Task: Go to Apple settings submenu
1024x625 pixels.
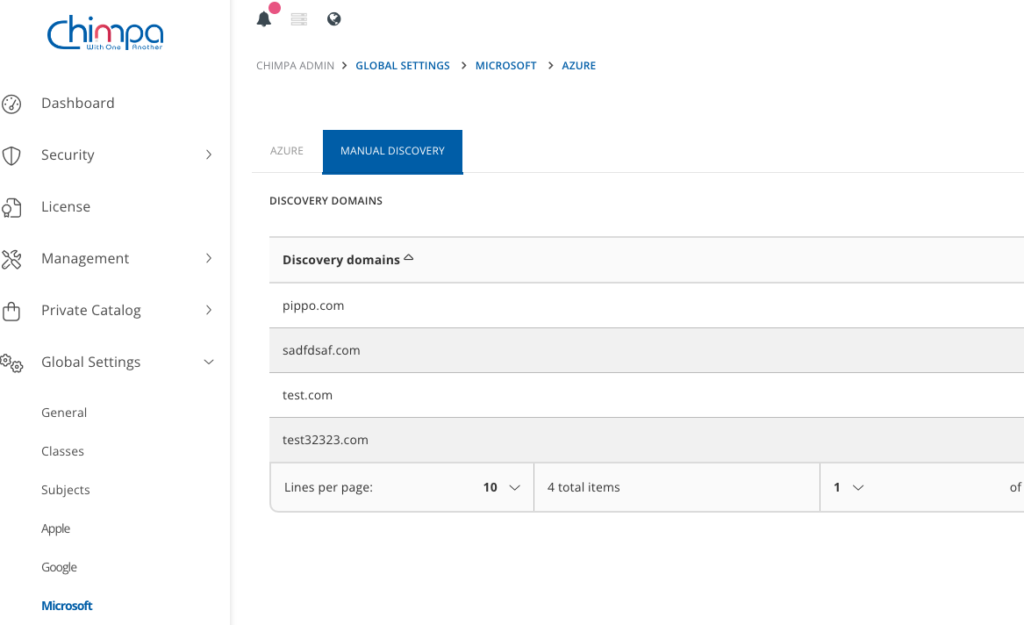Action: tap(56, 529)
